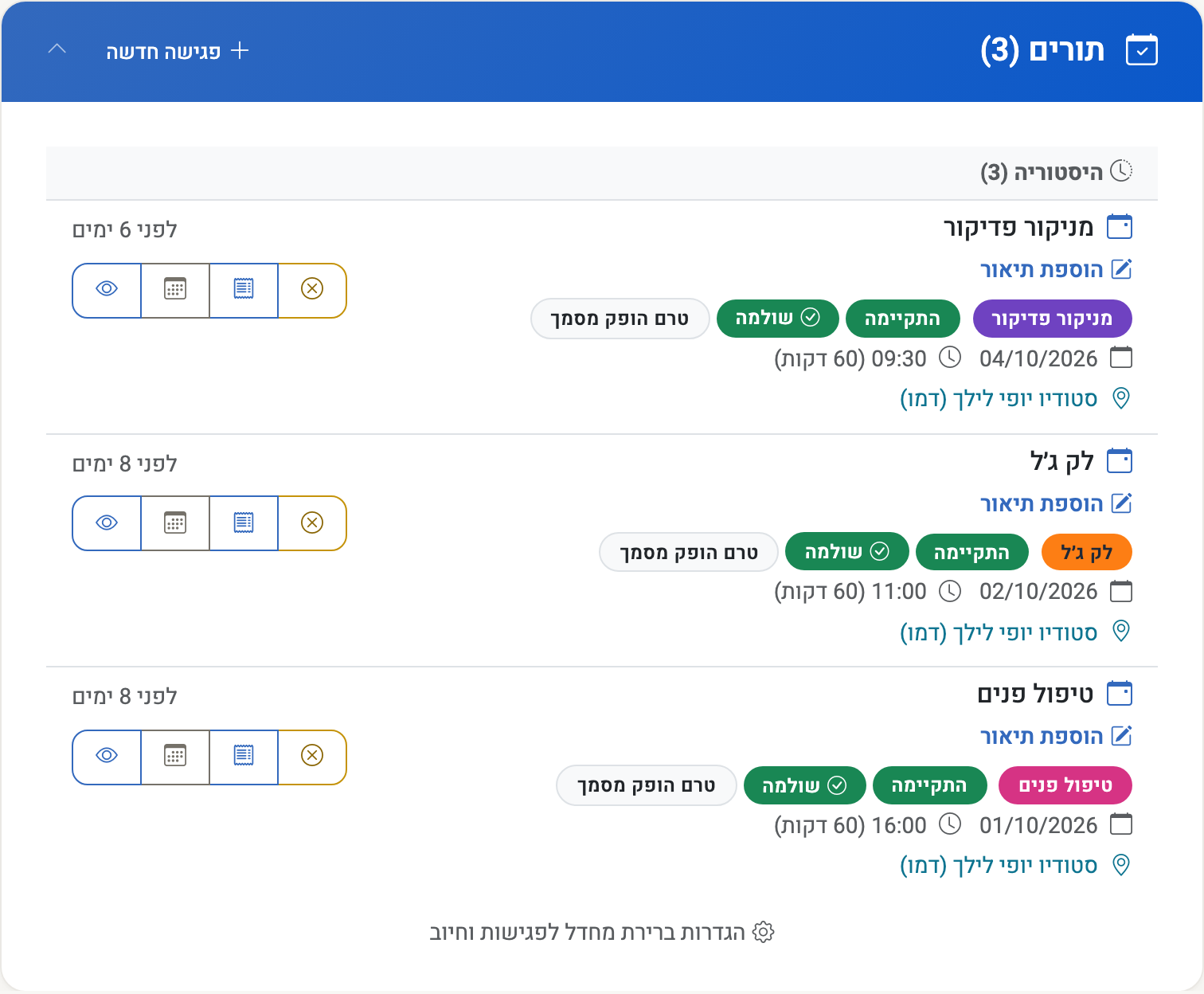Viewport: 1204px width, 994px height.
Task: Click the pink טיפול פנים tag
Action: click(1065, 785)
